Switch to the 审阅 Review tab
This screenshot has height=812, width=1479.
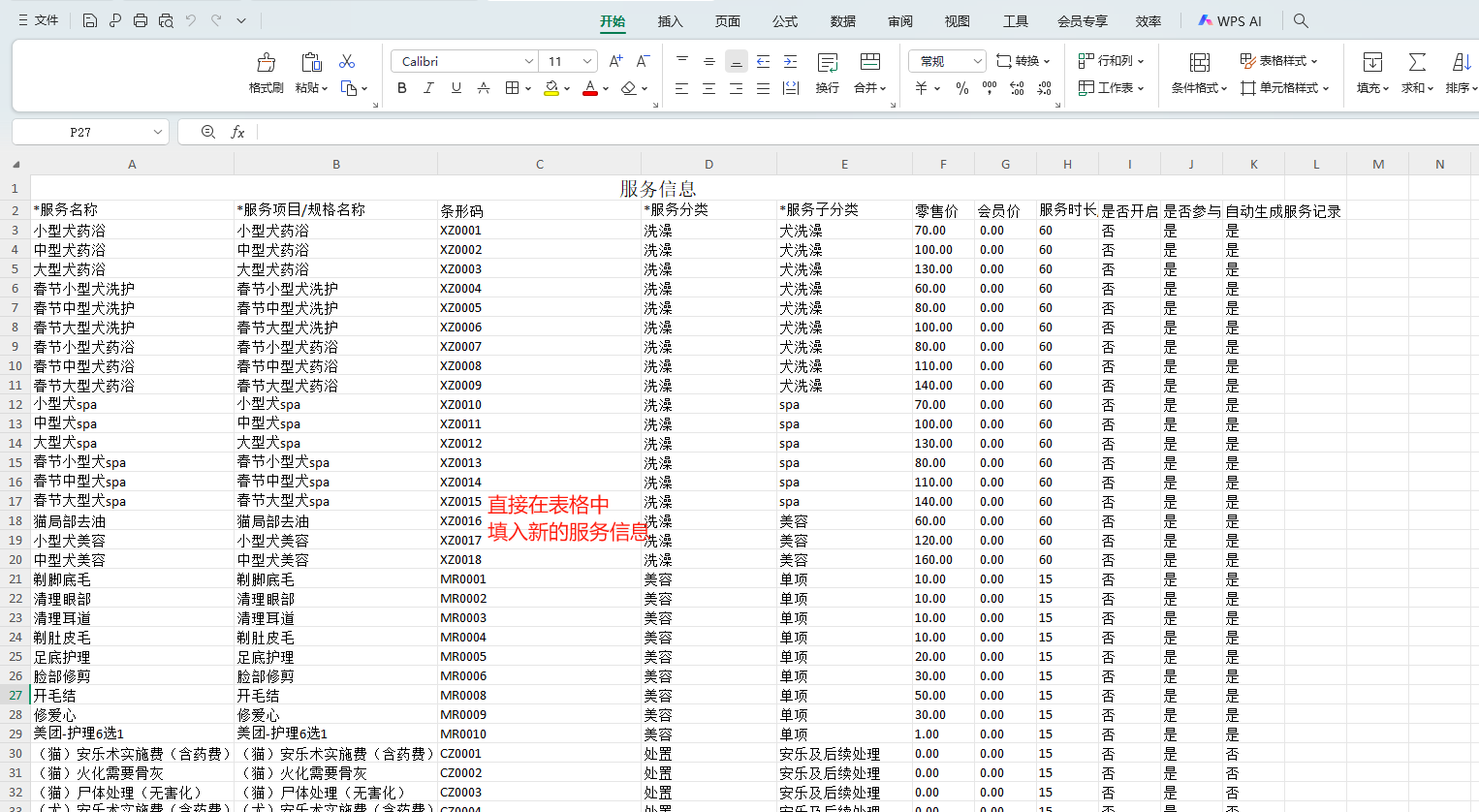(900, 21)
